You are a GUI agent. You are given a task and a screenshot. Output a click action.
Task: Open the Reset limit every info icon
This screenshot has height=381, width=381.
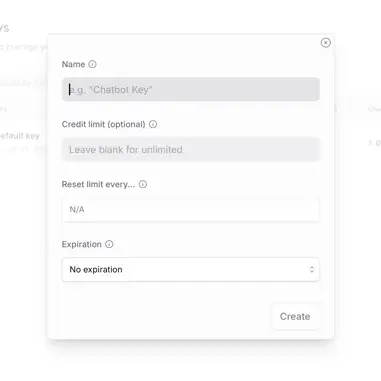(x=143, y=184)
